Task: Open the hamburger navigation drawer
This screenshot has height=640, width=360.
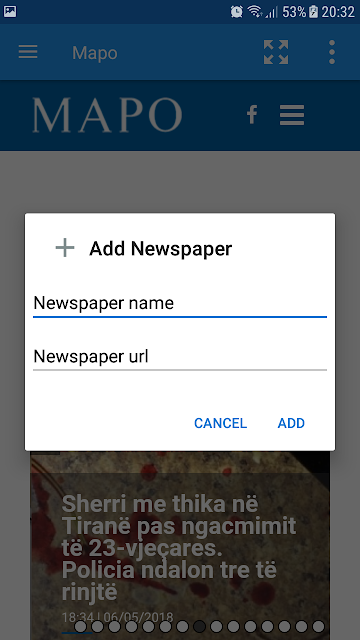Action: pos(28,52)
